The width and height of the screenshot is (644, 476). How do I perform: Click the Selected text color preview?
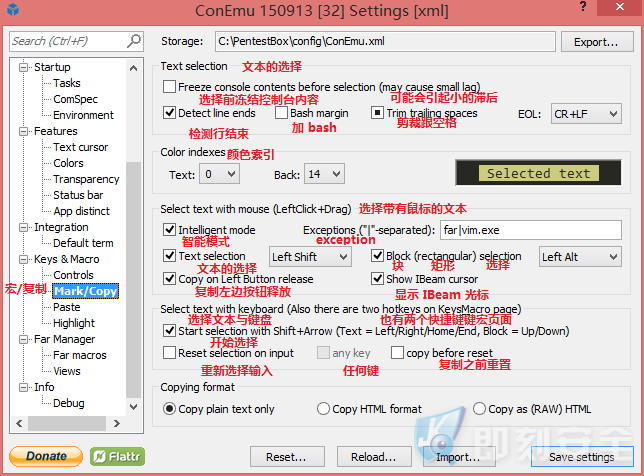[538, 173]
